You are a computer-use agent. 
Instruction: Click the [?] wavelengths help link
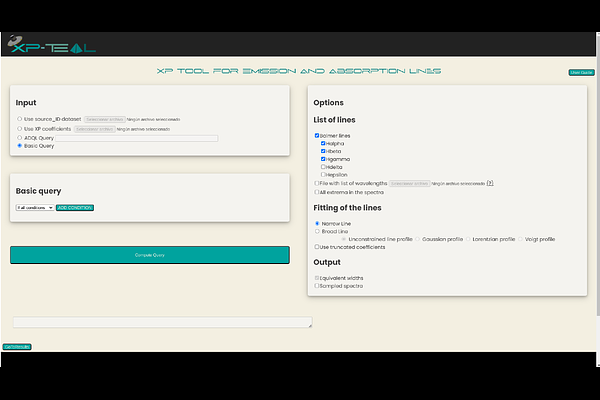[490, 183]
